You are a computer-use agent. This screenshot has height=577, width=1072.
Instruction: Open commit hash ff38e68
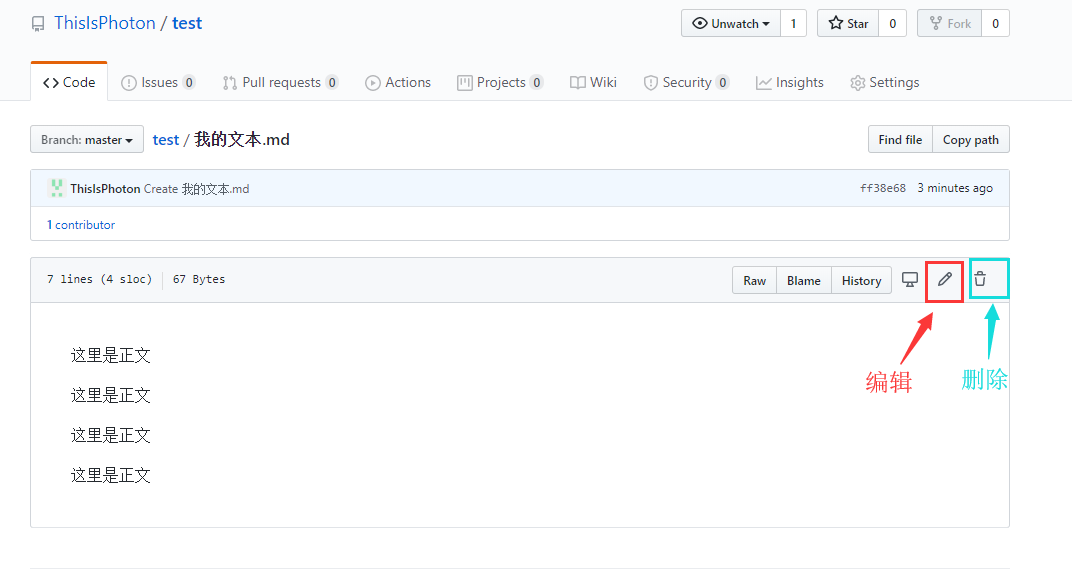point(883,188)
